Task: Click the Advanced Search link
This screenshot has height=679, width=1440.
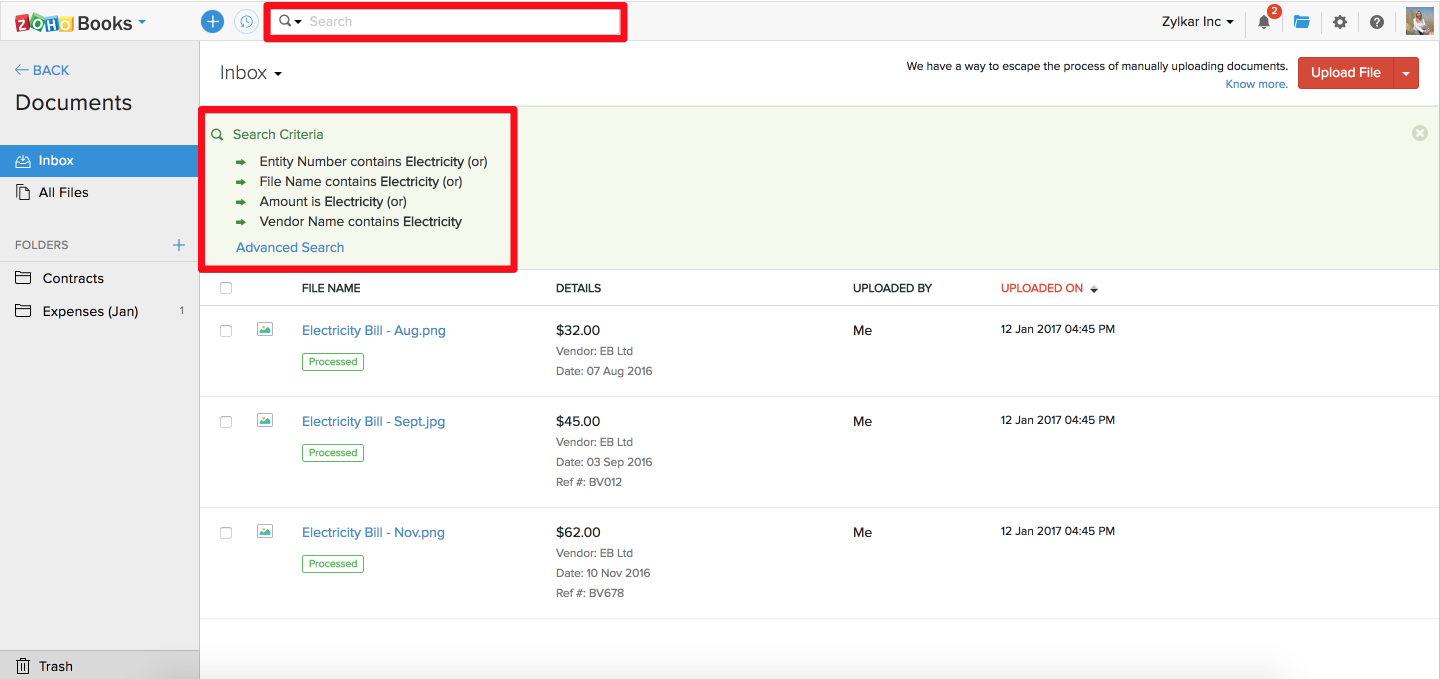Action: [x=289, y=247]
